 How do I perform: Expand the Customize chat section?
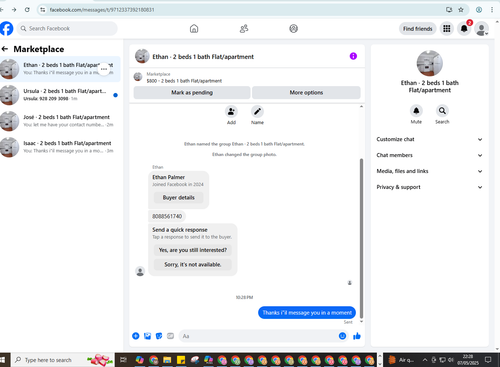coord(430,139)
